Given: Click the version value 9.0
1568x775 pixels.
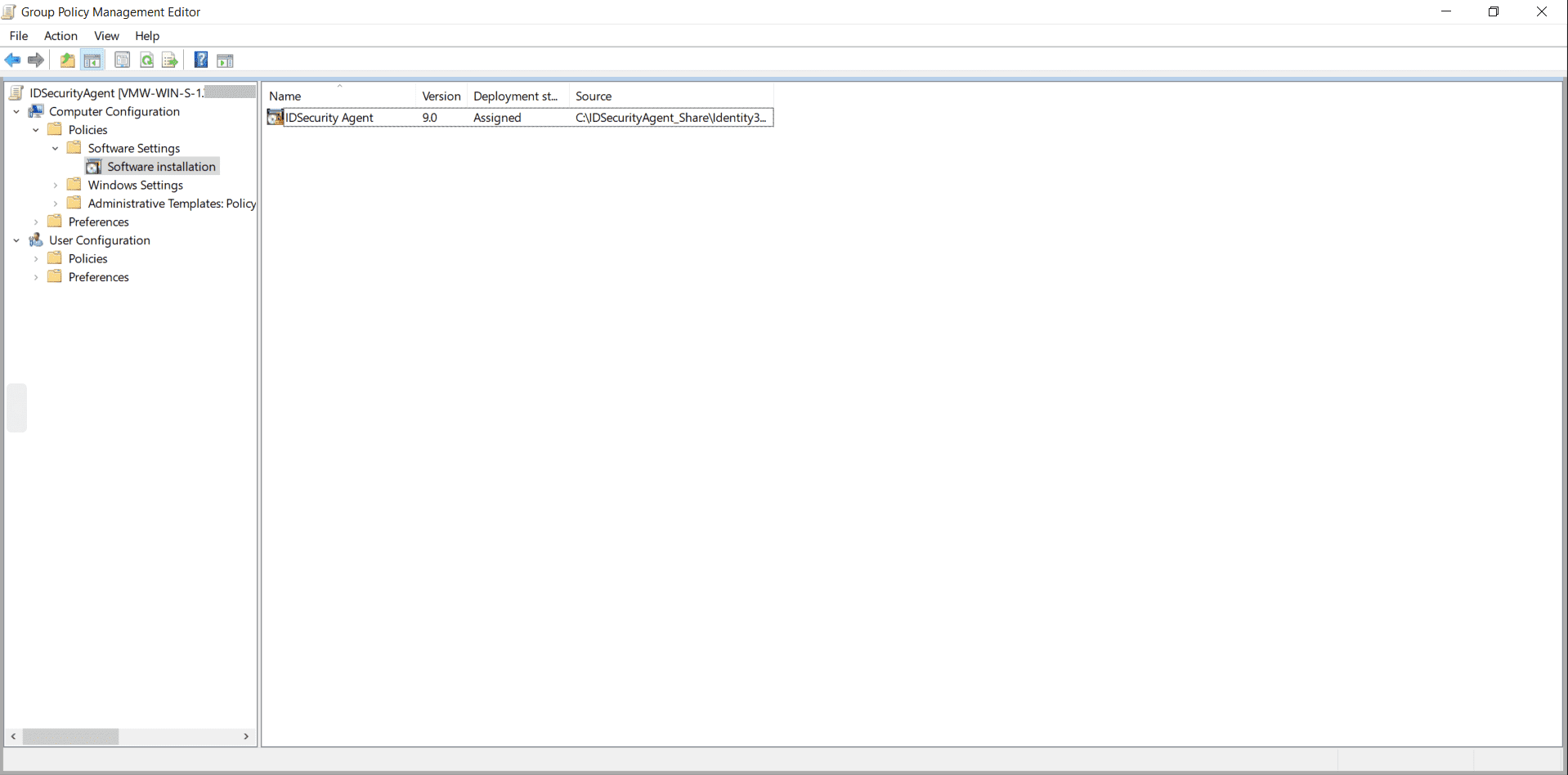Looking at the screenshot, I should (430, 118).
